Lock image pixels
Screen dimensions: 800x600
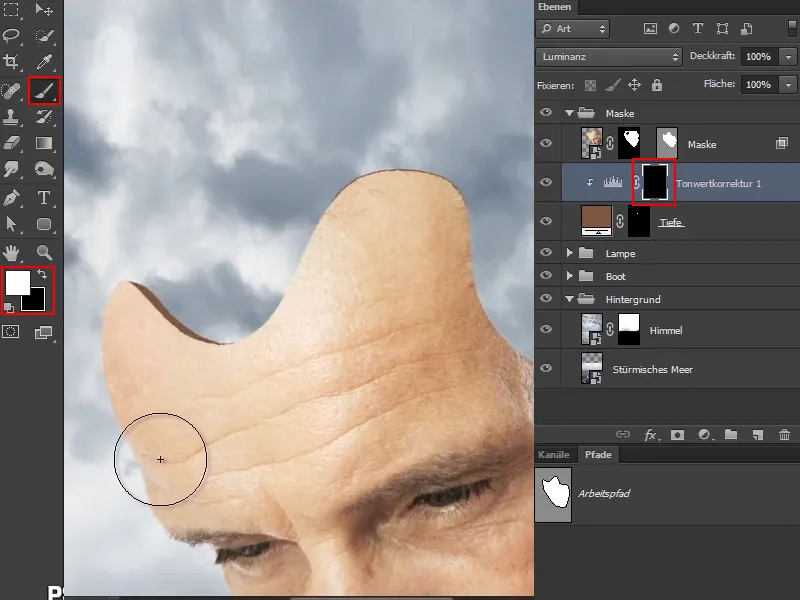[612, 85]
